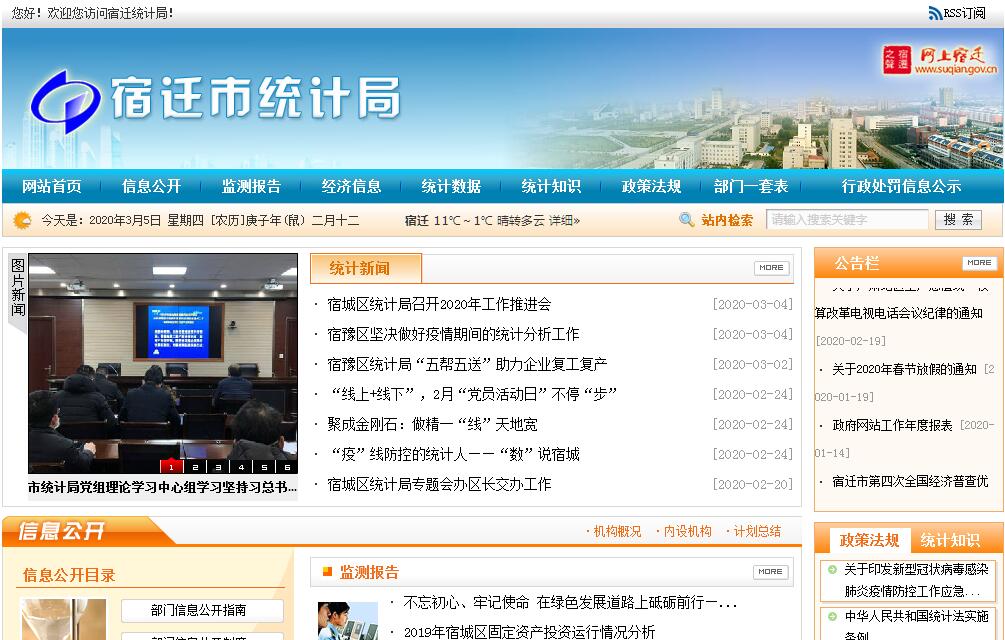Expand weather details via 详细» link
The height and width of the screenshot is (640, 1005).
pos(563,220)
